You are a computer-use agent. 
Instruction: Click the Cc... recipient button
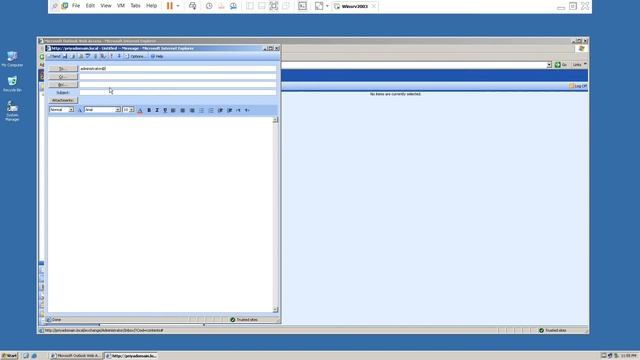[62, 77]
